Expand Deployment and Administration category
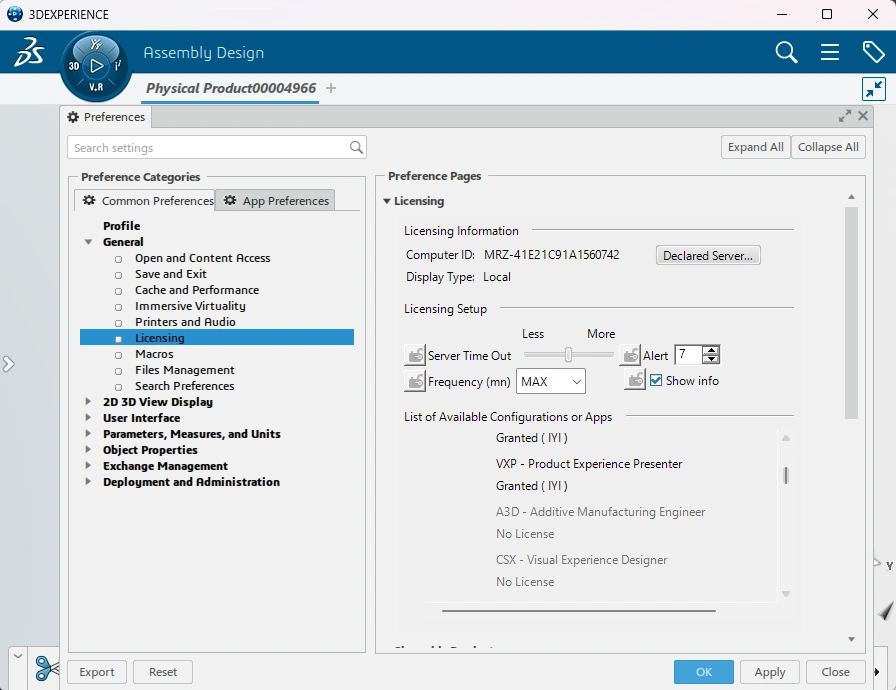The height and width of the screenshot is (690, 896). coord(88,482)
